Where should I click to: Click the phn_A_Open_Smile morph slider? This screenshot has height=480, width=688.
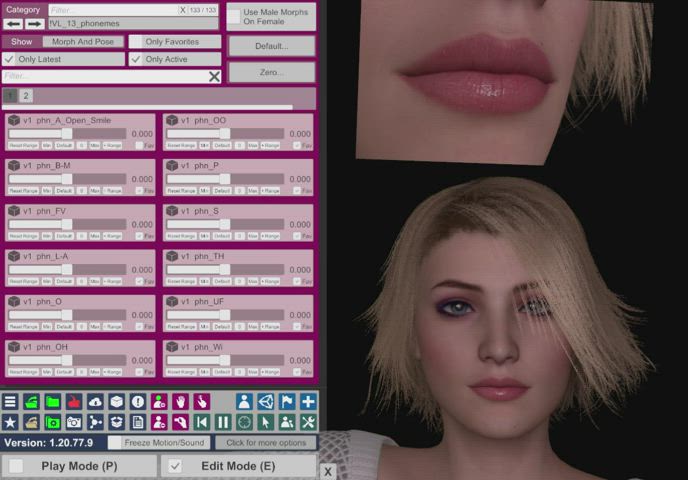[67, 133]
